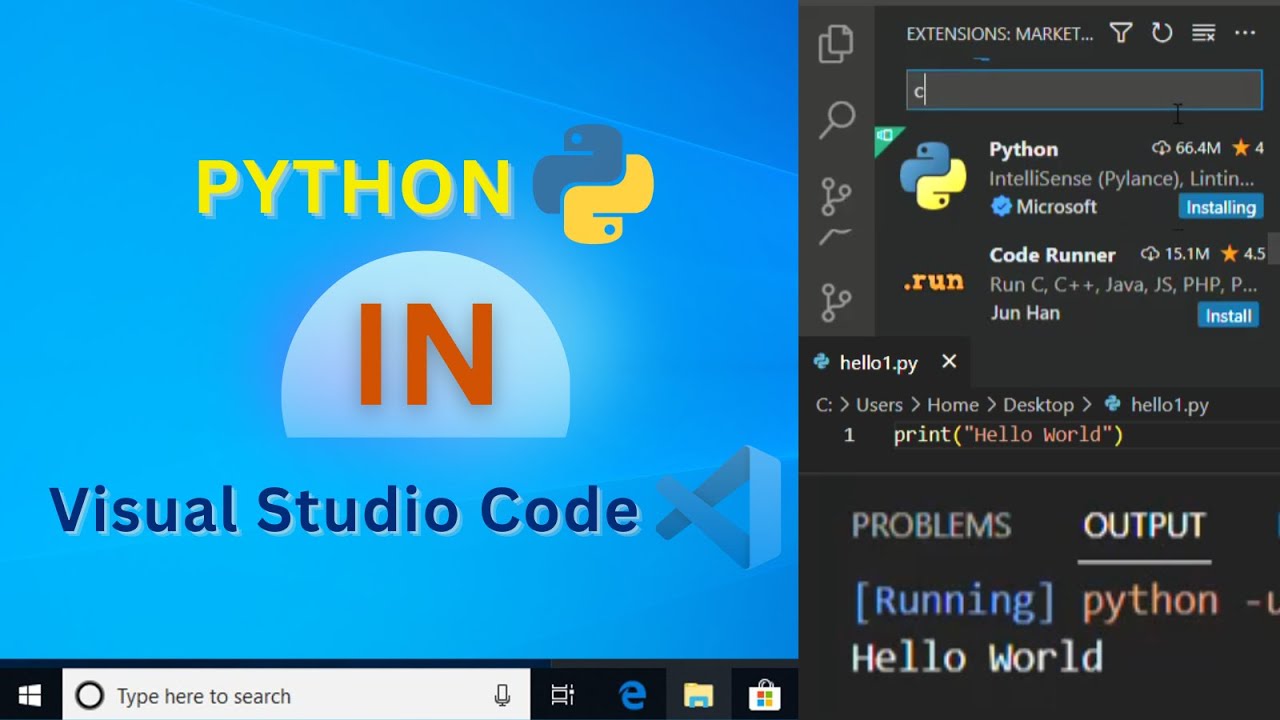Switch to the PROBLEMS panel tab

coord(931,526)
